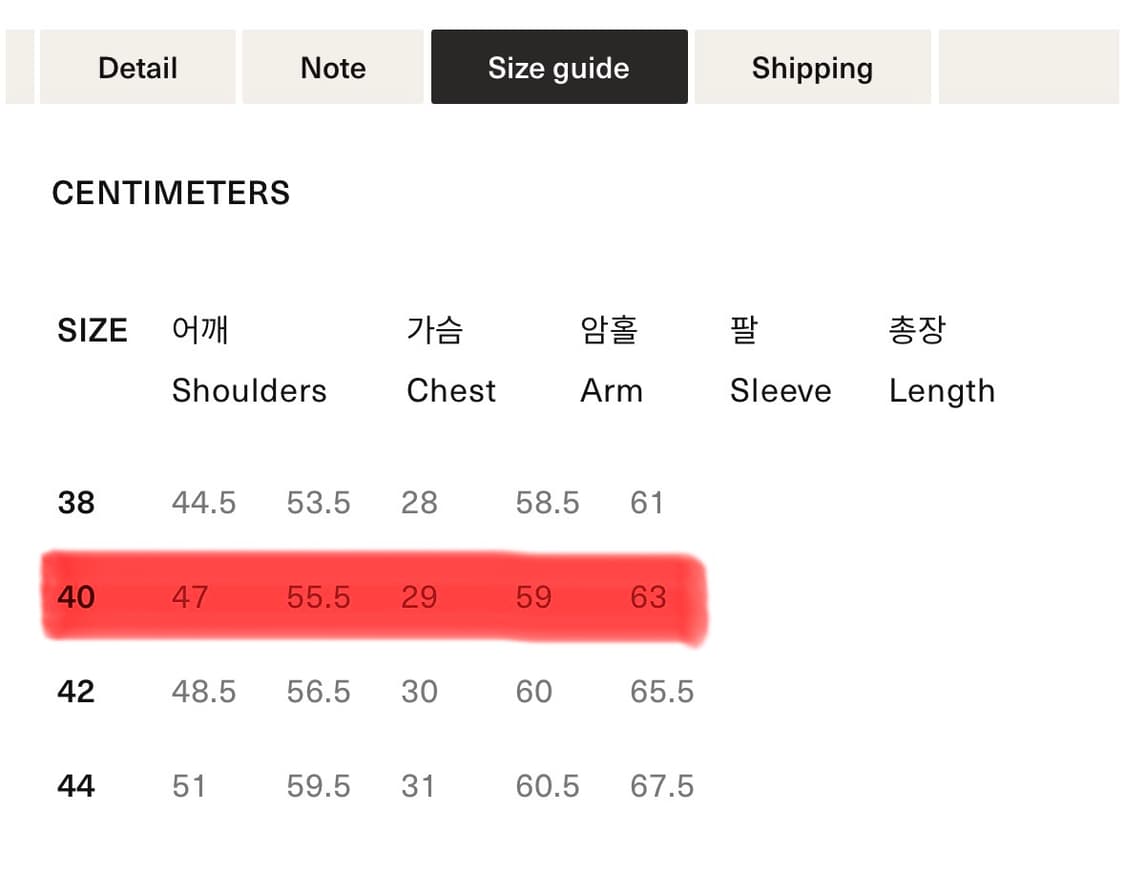Click the Chest column header
The image size is (1125, 872).
pos(450,390)
